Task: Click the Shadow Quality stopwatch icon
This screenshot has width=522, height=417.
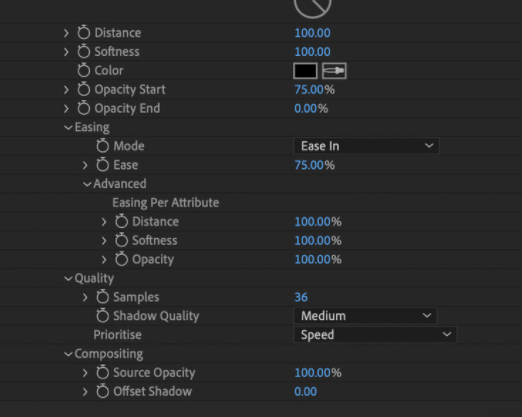Action: point(103,315)
